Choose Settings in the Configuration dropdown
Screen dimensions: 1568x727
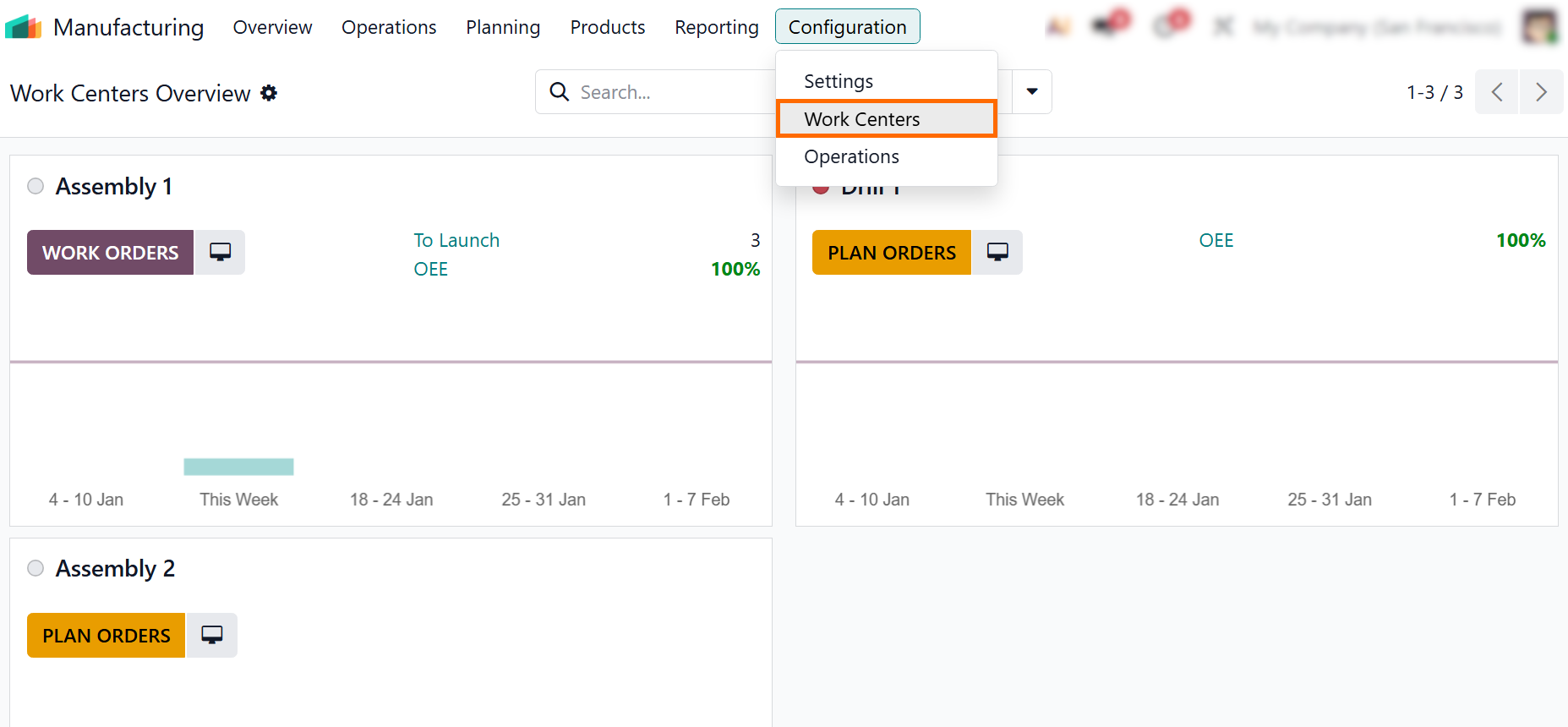[838, 81]
